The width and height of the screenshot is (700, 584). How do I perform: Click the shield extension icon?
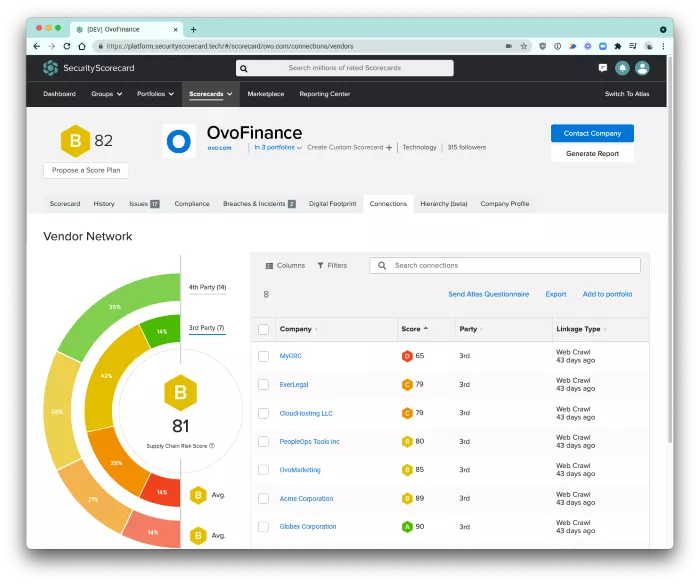pyautogui.click(x=542, y=46)
